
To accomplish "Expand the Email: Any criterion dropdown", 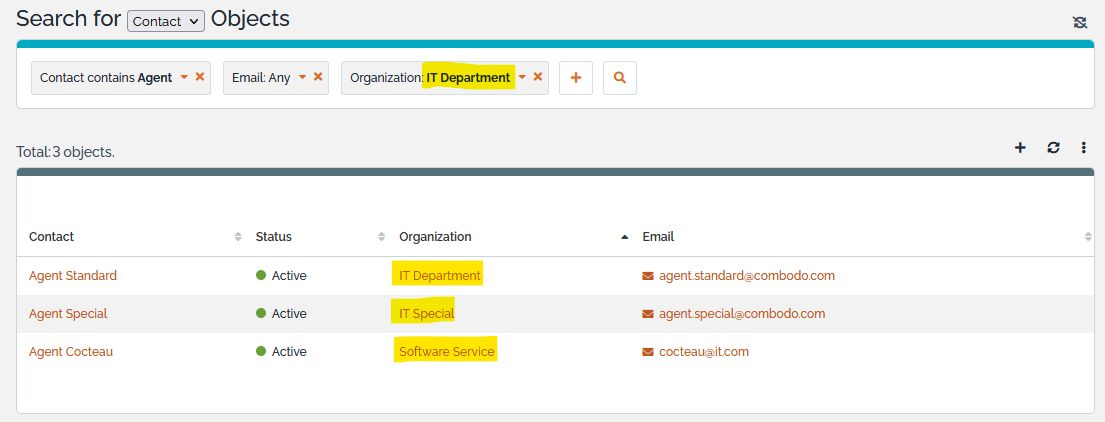I will [302, 77].
